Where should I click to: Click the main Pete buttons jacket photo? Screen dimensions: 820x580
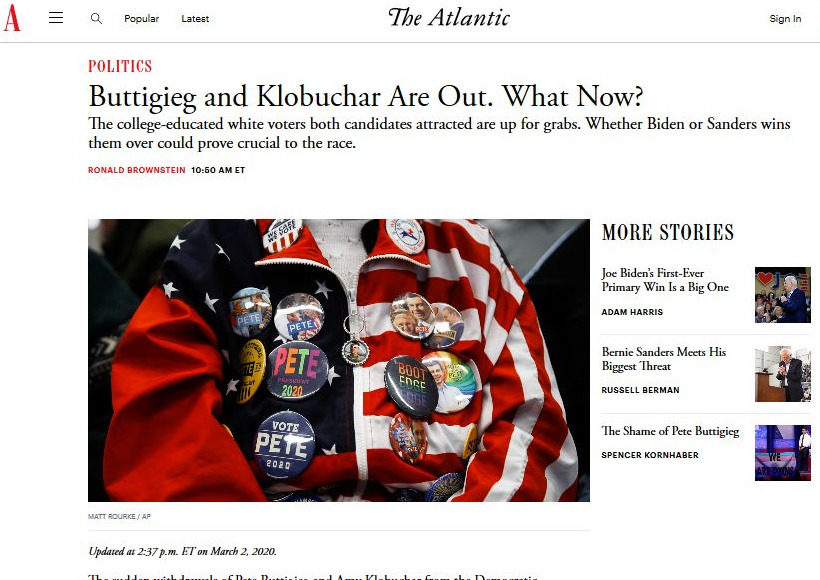coord(339,360)
